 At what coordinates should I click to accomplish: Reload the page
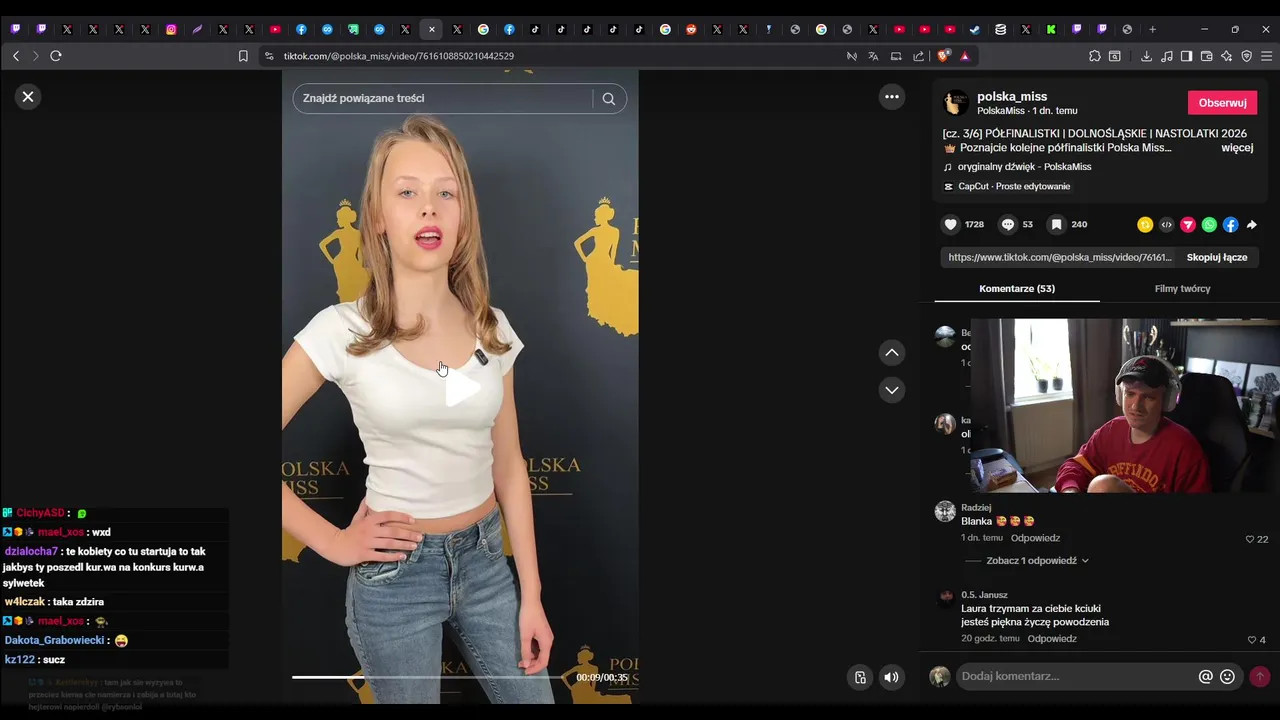click(x=56, y=56)
